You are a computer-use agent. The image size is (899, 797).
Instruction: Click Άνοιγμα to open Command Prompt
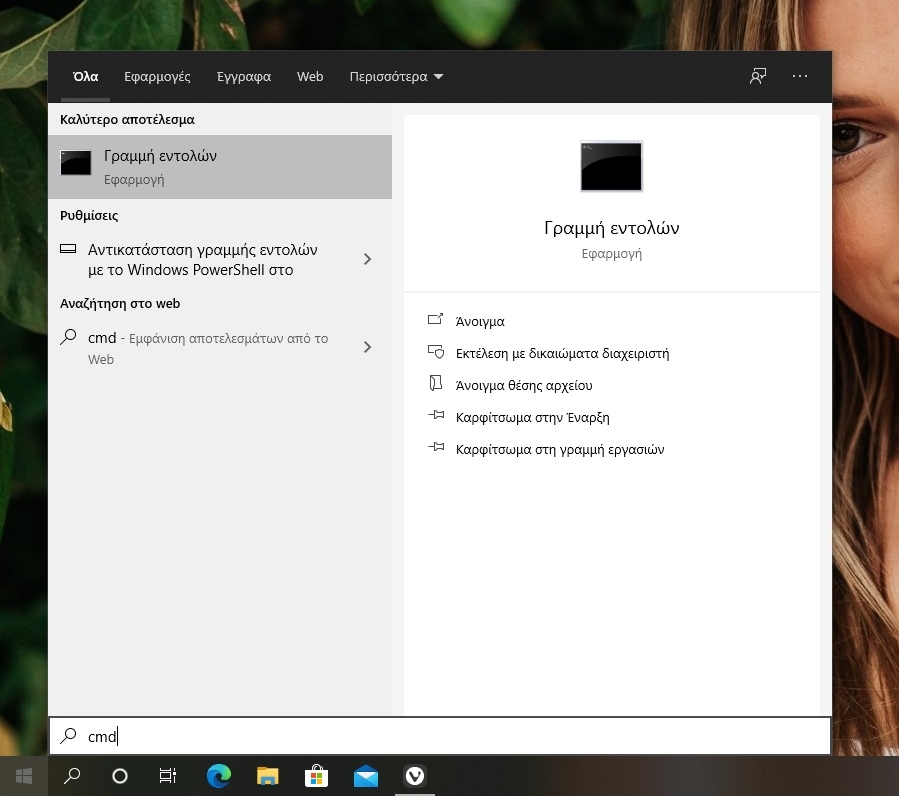[x=480, y=321]
